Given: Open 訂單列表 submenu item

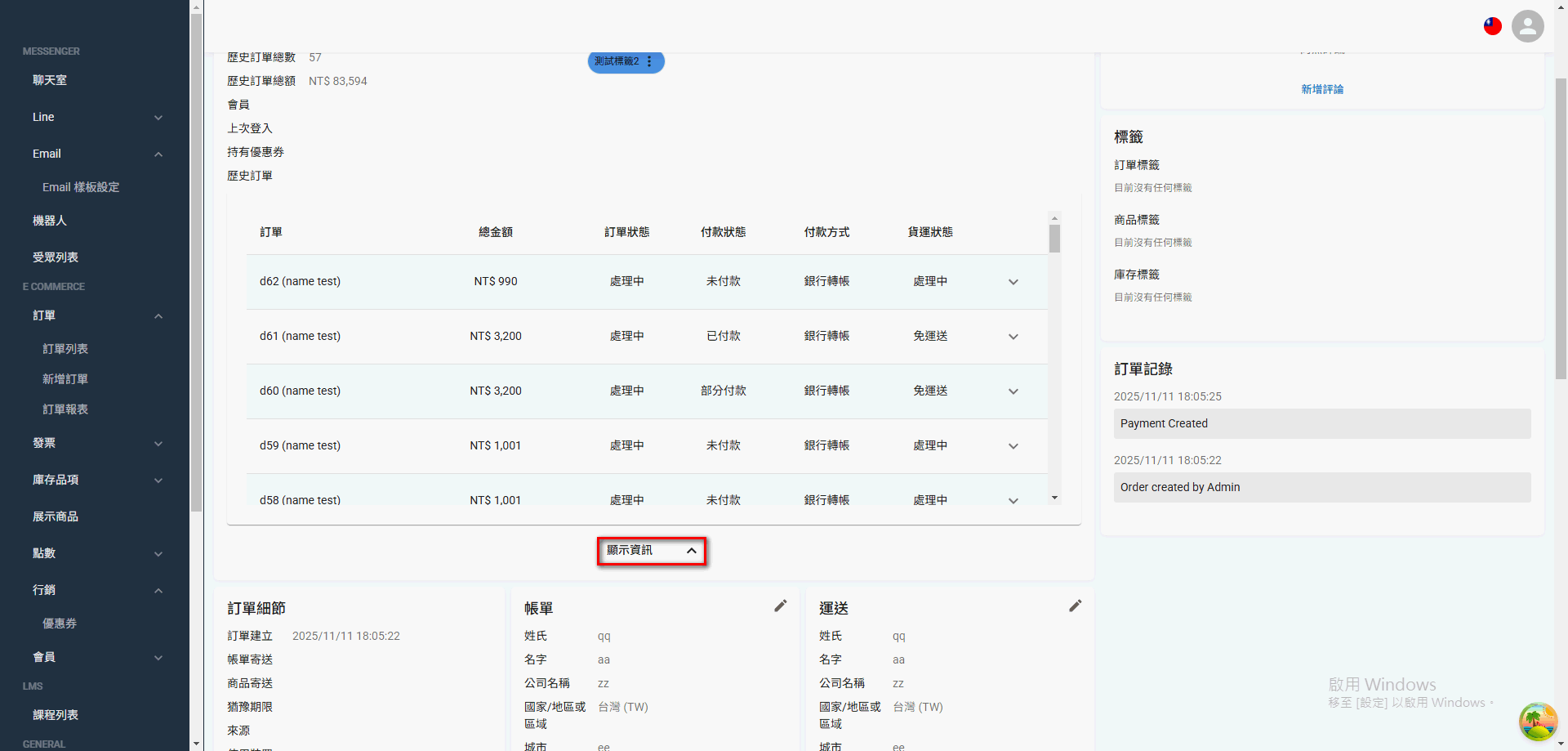Looking at the screenshot, I should (65, 349).
